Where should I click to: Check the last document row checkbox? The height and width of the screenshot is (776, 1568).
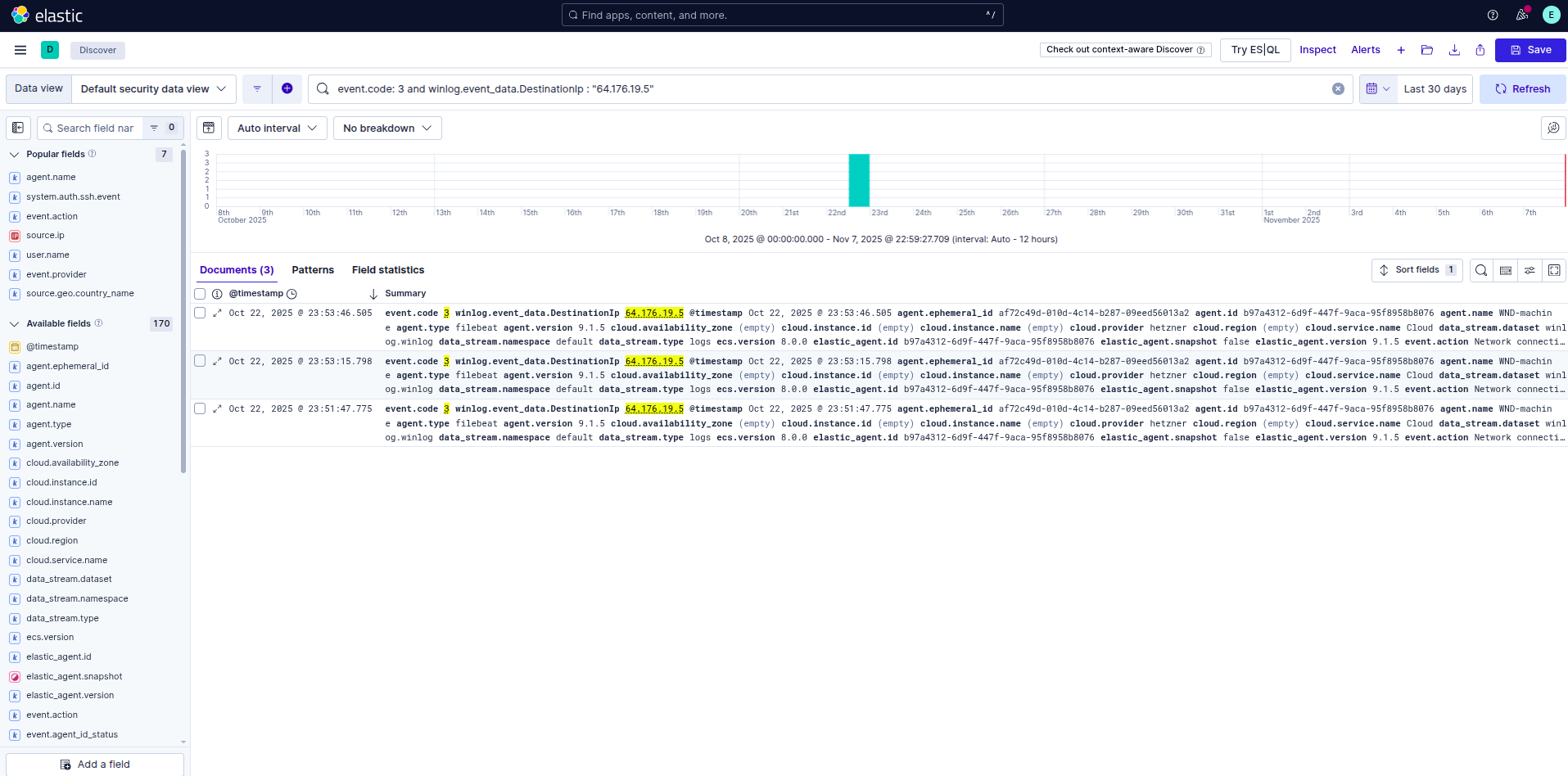point(199,408)
